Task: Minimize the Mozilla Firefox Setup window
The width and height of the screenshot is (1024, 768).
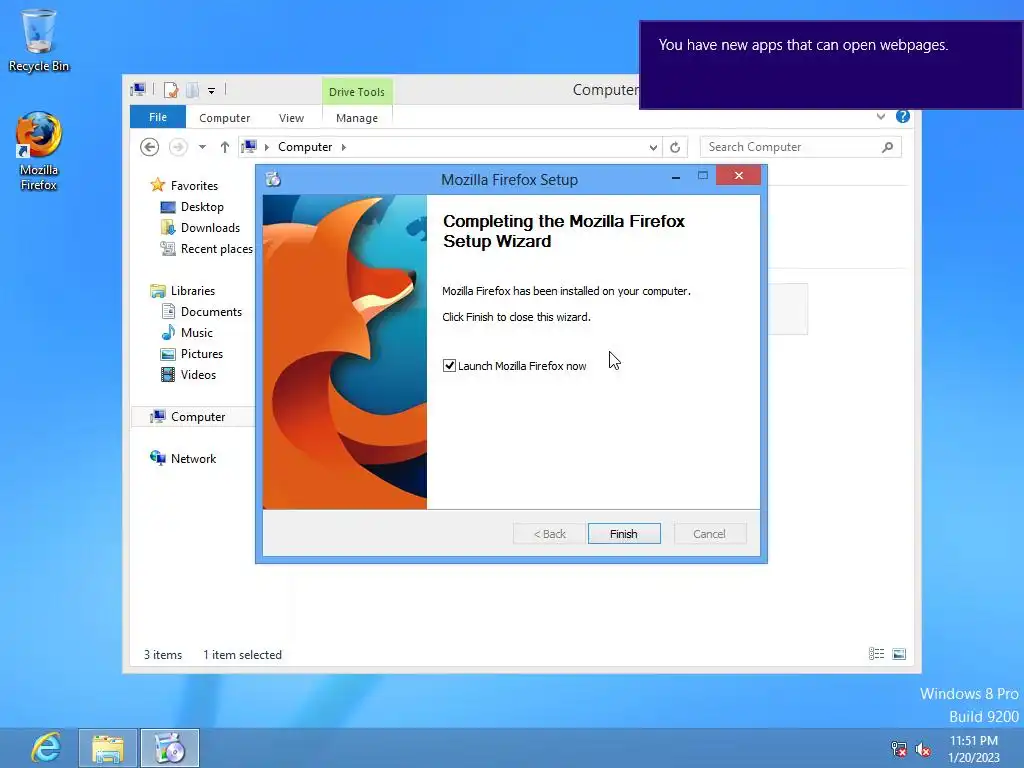Action: tap(676, 176)
